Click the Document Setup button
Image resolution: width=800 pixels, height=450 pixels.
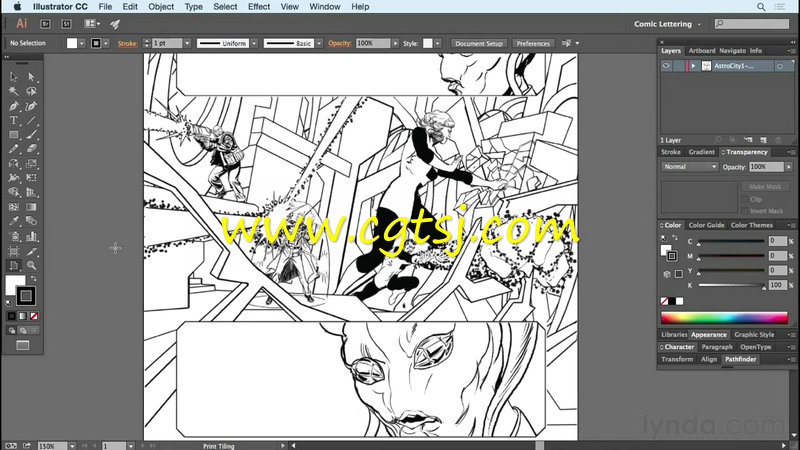[x=479, y=43]
